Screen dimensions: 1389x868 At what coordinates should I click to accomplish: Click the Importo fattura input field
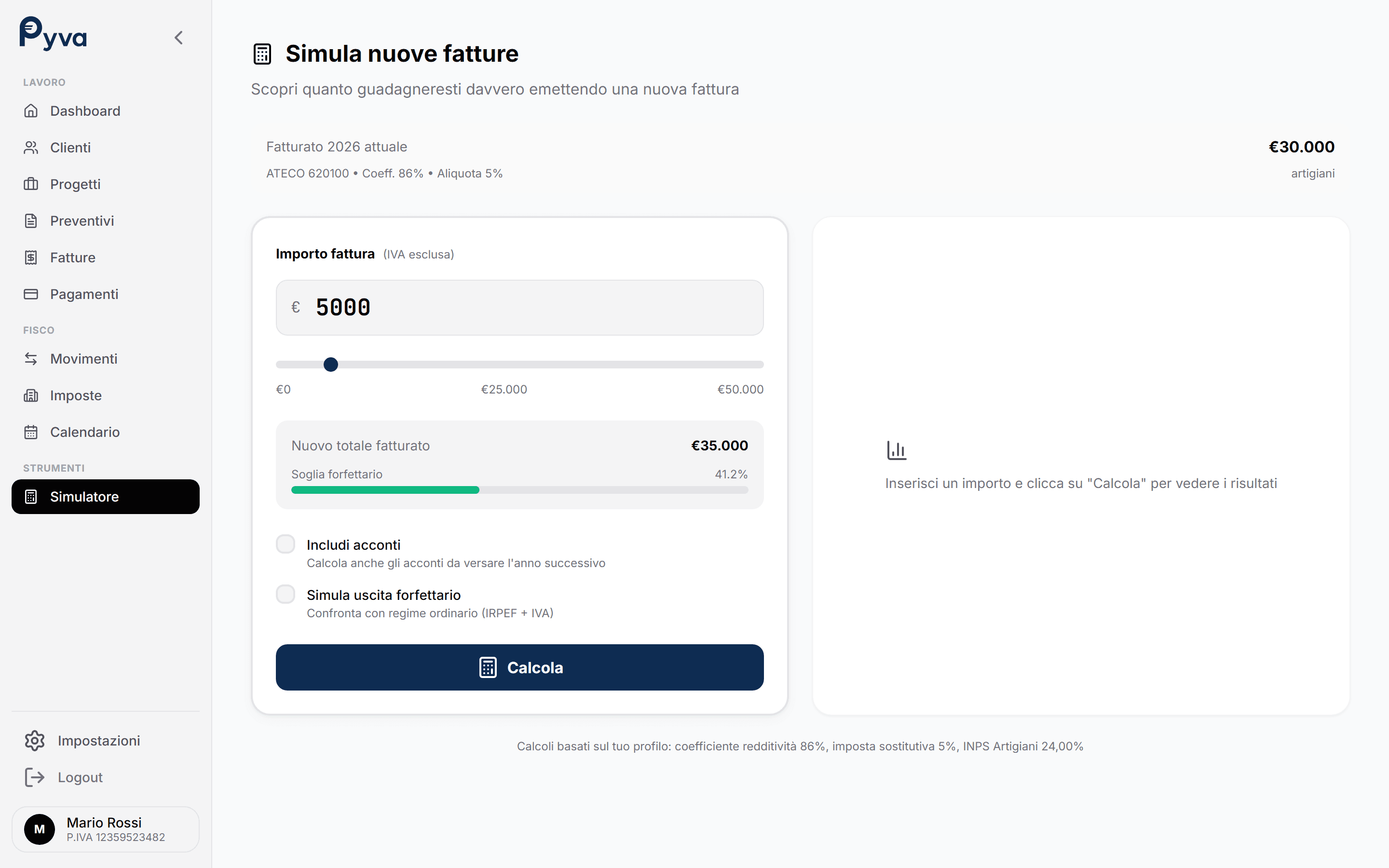click(x=519, y=308)
